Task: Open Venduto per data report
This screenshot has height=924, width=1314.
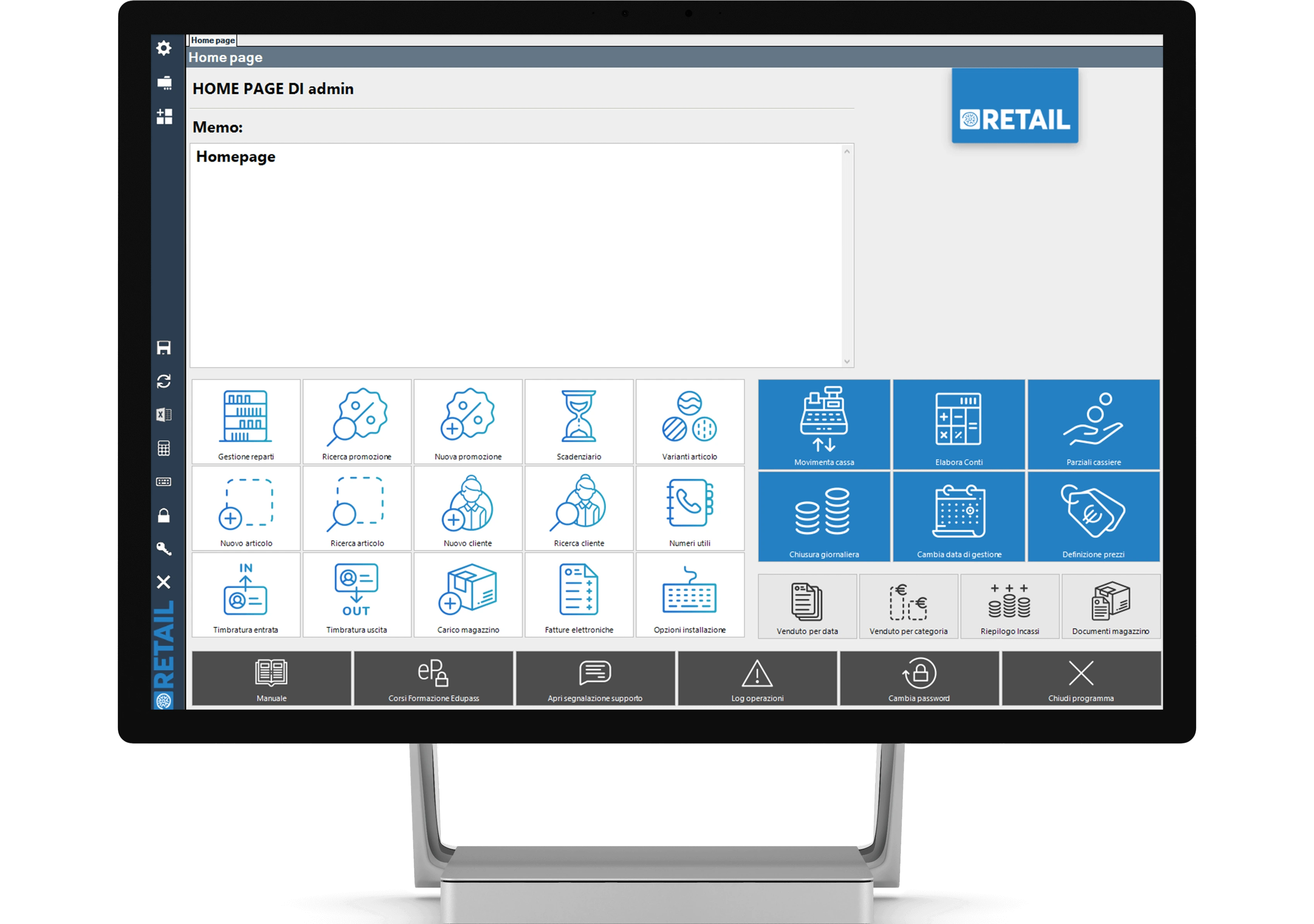Action: pyautogui.click(x=808, y=606)
